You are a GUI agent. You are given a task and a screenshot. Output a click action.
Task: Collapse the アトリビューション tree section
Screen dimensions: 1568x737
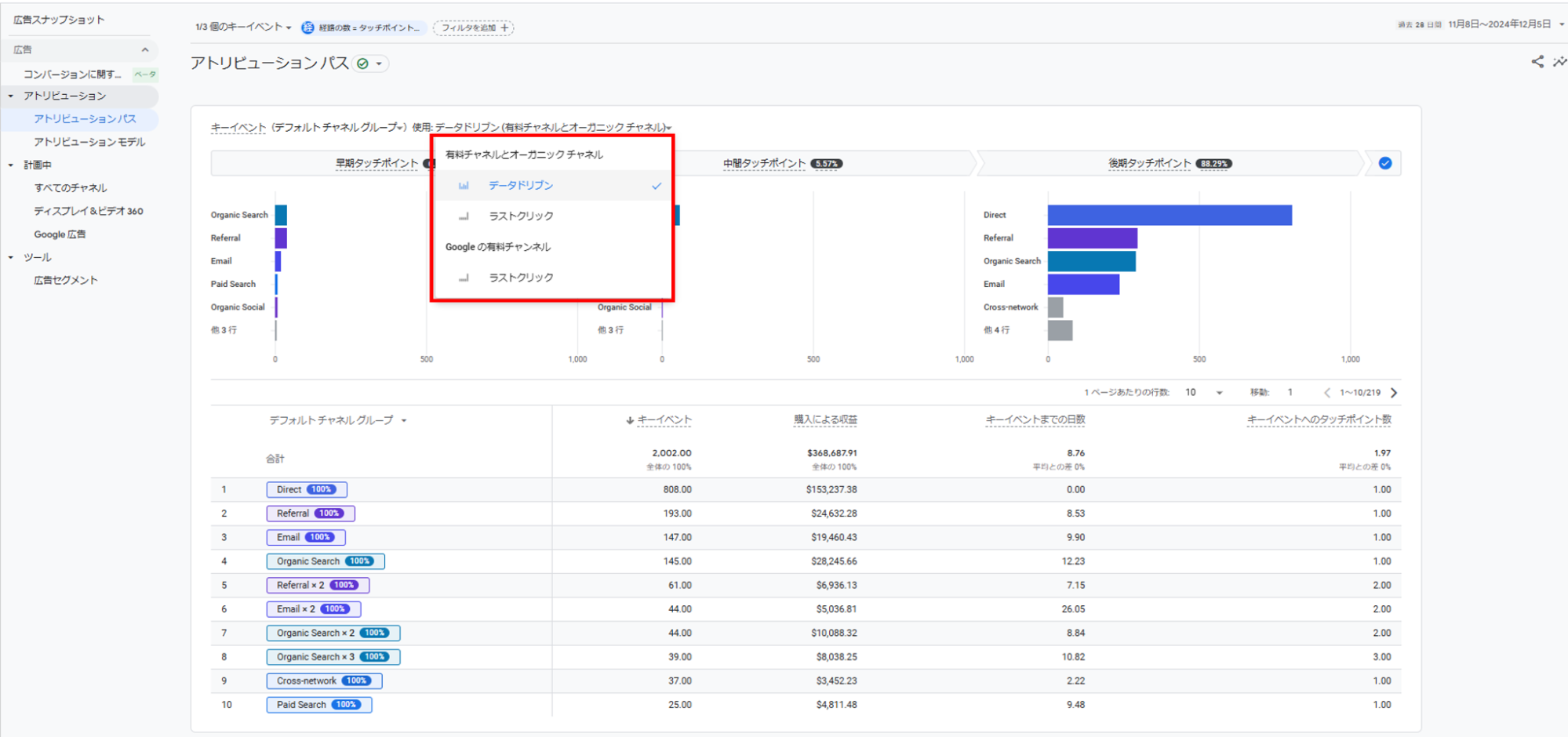pyautogui.click(x=10, y=96)
